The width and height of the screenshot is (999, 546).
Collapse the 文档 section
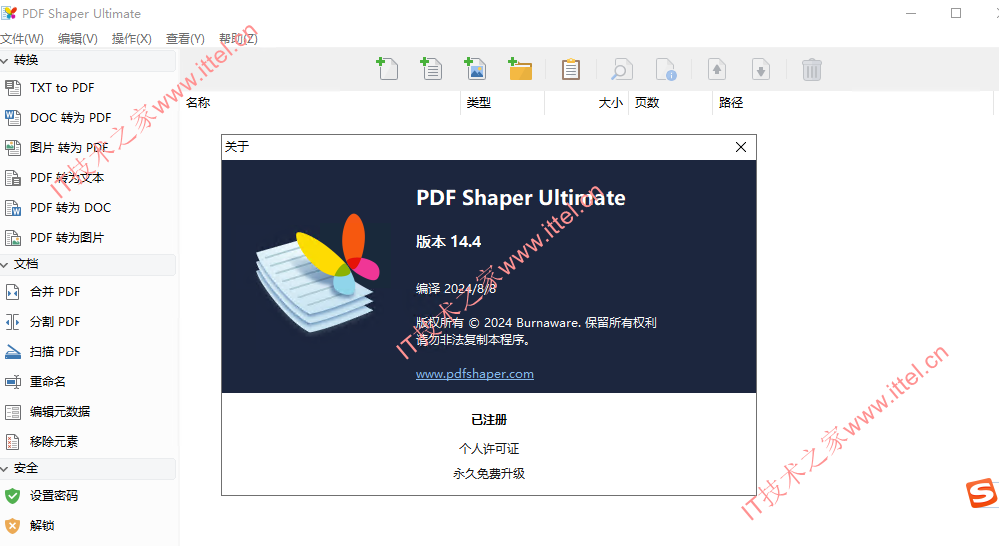coord(5,264)
